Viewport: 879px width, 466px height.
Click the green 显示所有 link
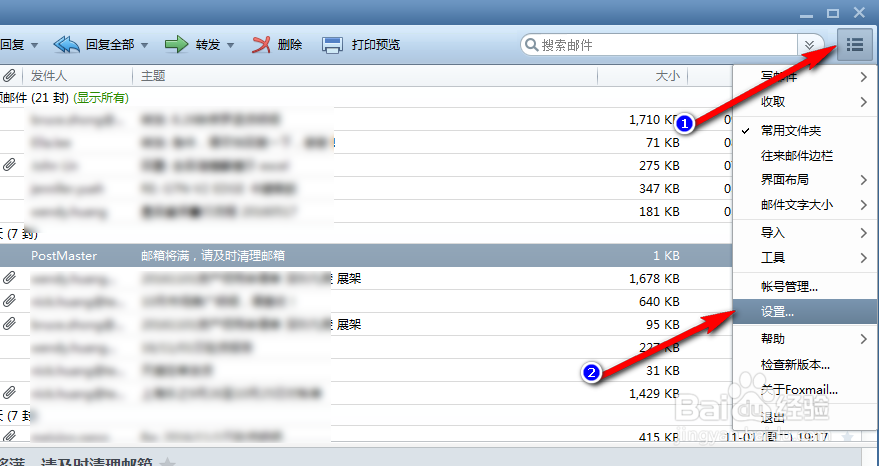(100, 98)
